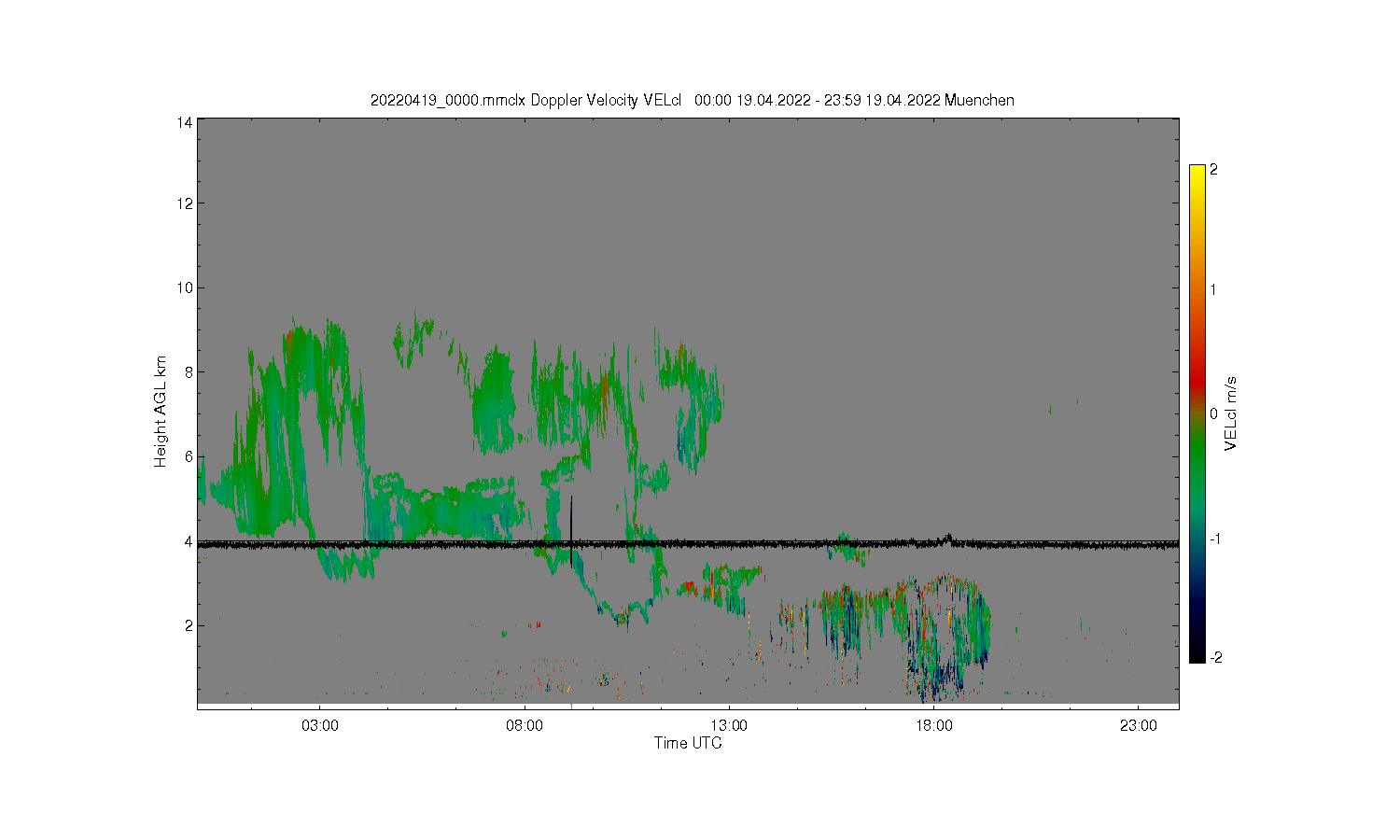
Task: Click the colorbar value 1
Action: pos(1213,289)
